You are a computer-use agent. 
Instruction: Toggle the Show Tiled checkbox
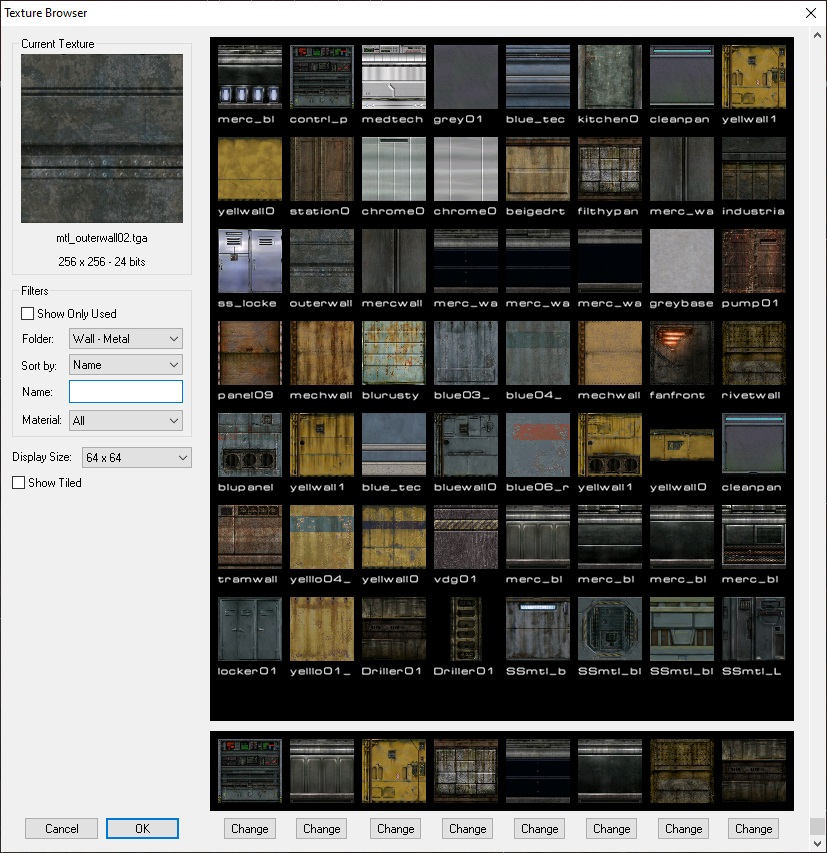[19, 483]
